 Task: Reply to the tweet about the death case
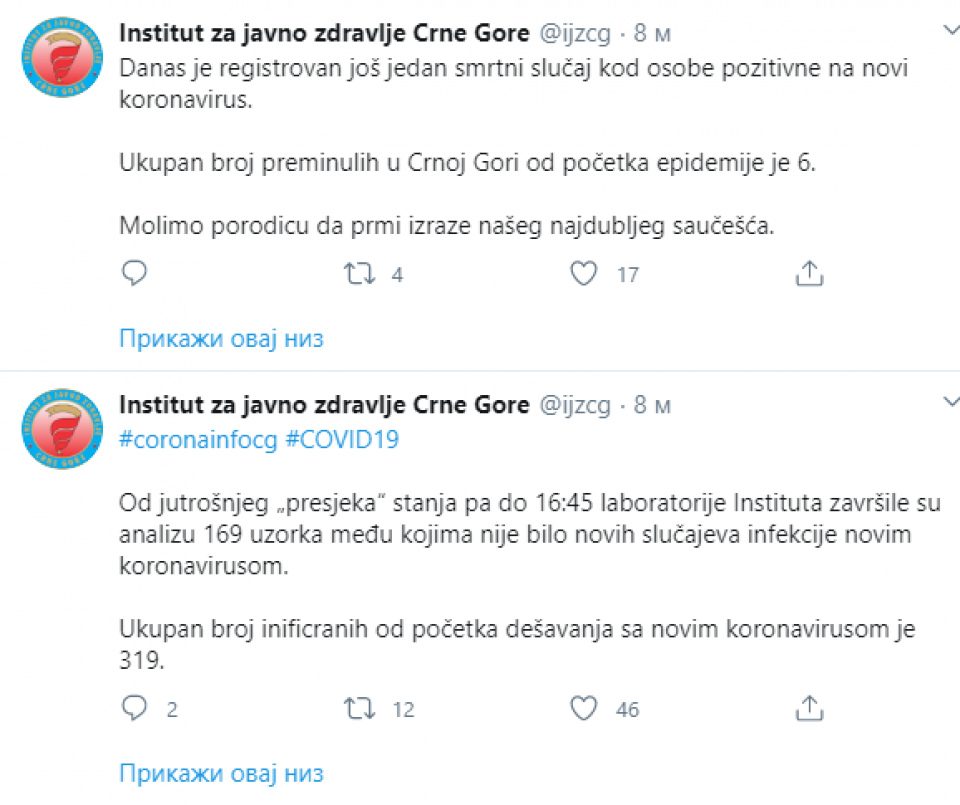coord(134,273)
